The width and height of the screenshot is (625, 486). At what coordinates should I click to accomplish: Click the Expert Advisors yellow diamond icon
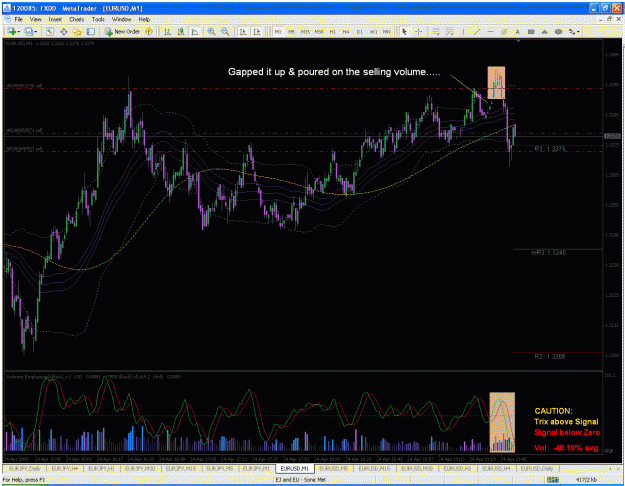click(149, 31)
